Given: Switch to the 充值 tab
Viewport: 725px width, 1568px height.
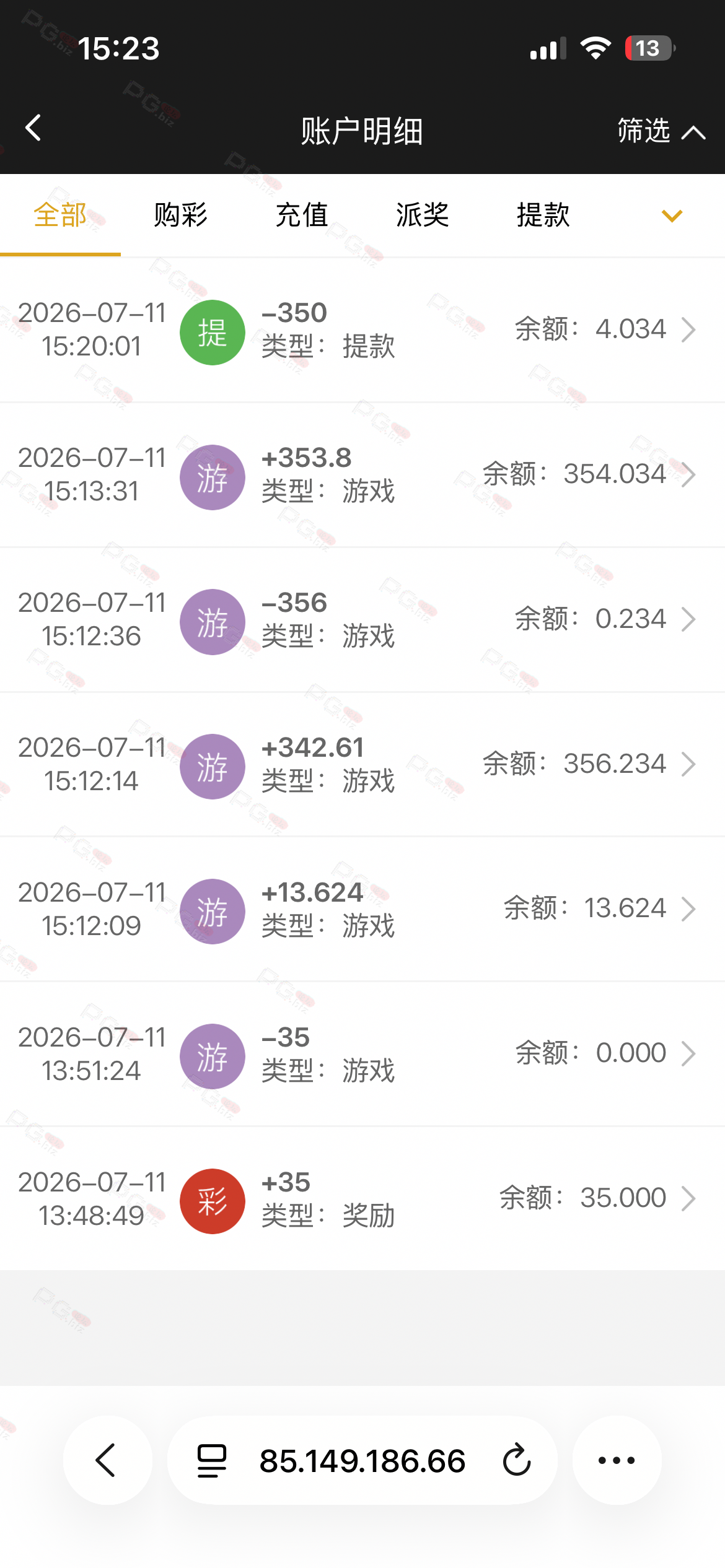Looking at the screenshot, I should [x=301, y=215].
